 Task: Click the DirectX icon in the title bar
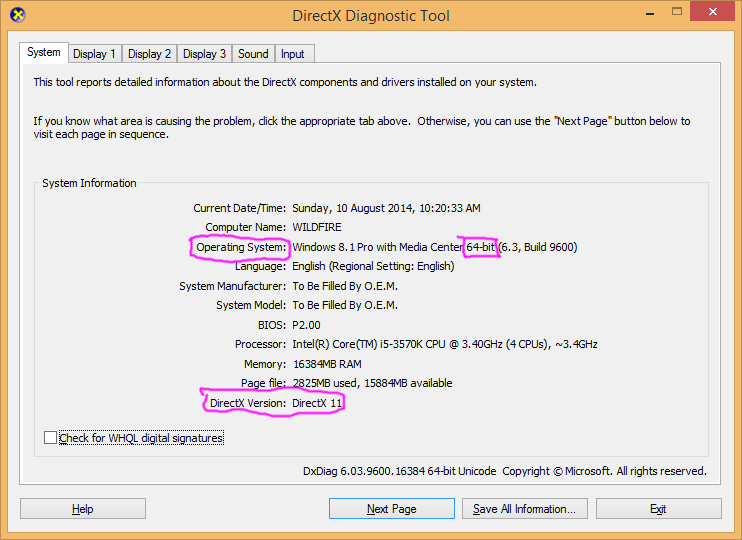(x=17, y=15)
